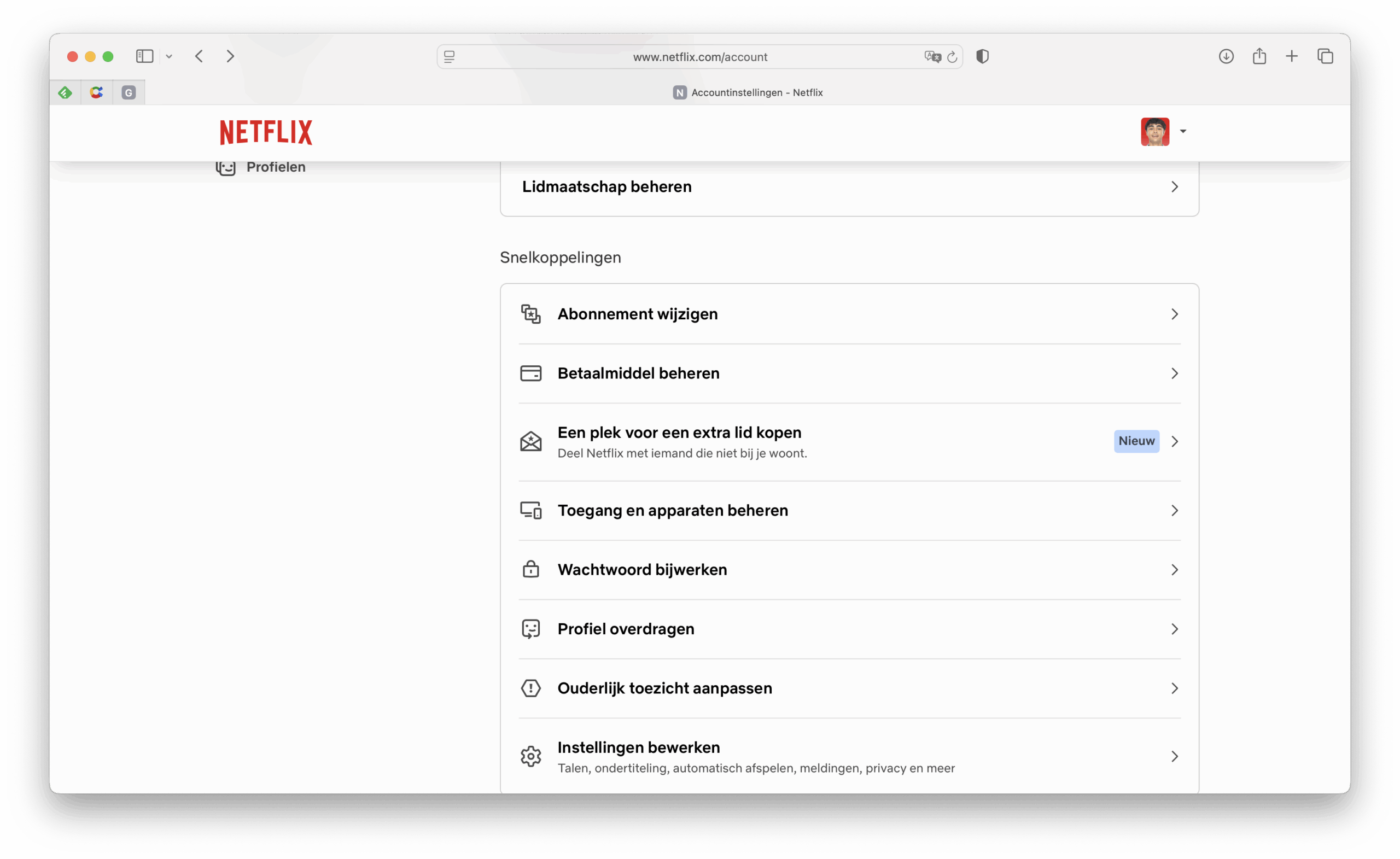The height and width of the screenshot is (859, 1400).
Task: Click the Abonnement wijzigen icon
Action: [x=530, y=314]
